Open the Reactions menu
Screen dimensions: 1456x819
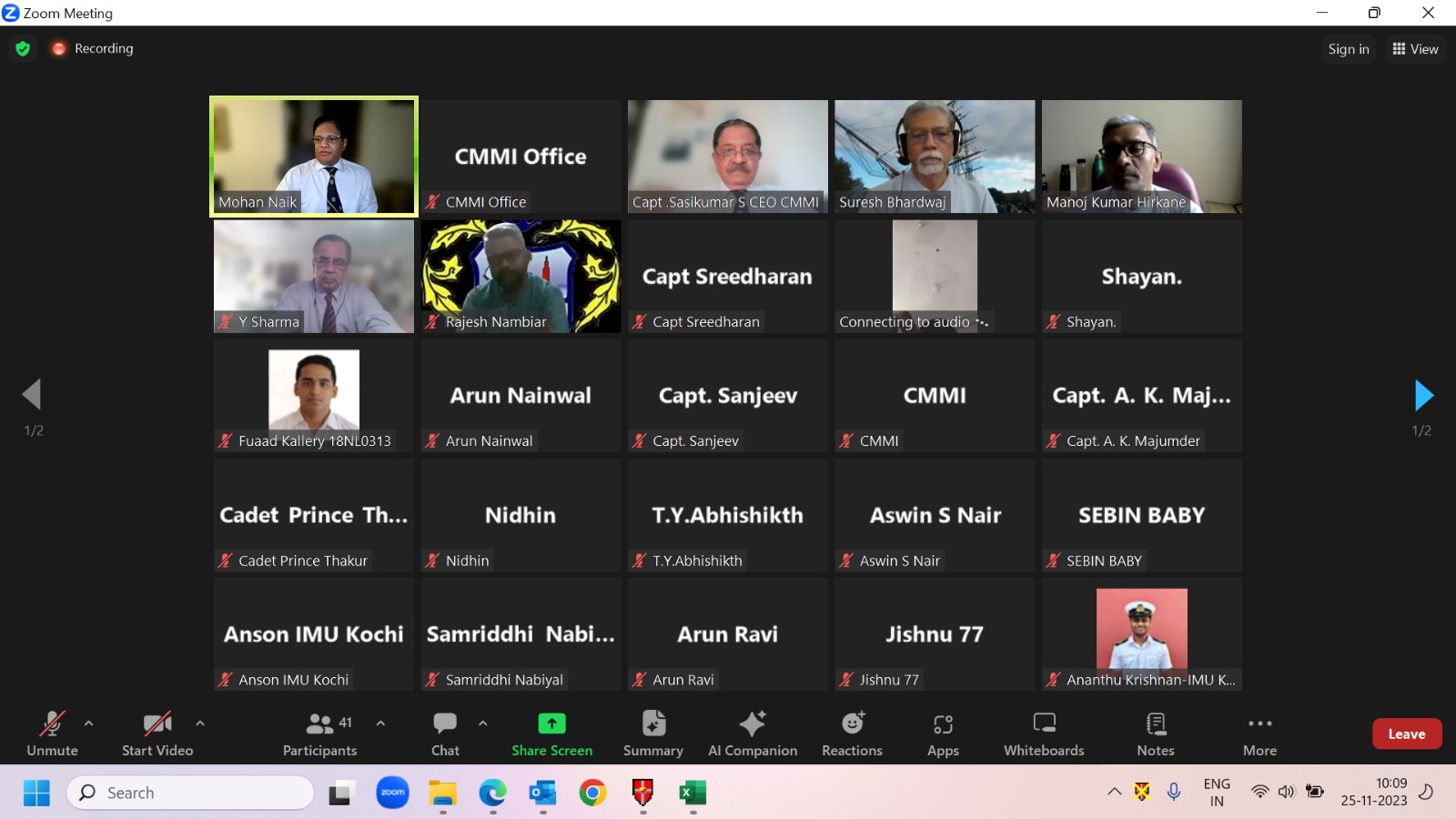pos(852,733)
